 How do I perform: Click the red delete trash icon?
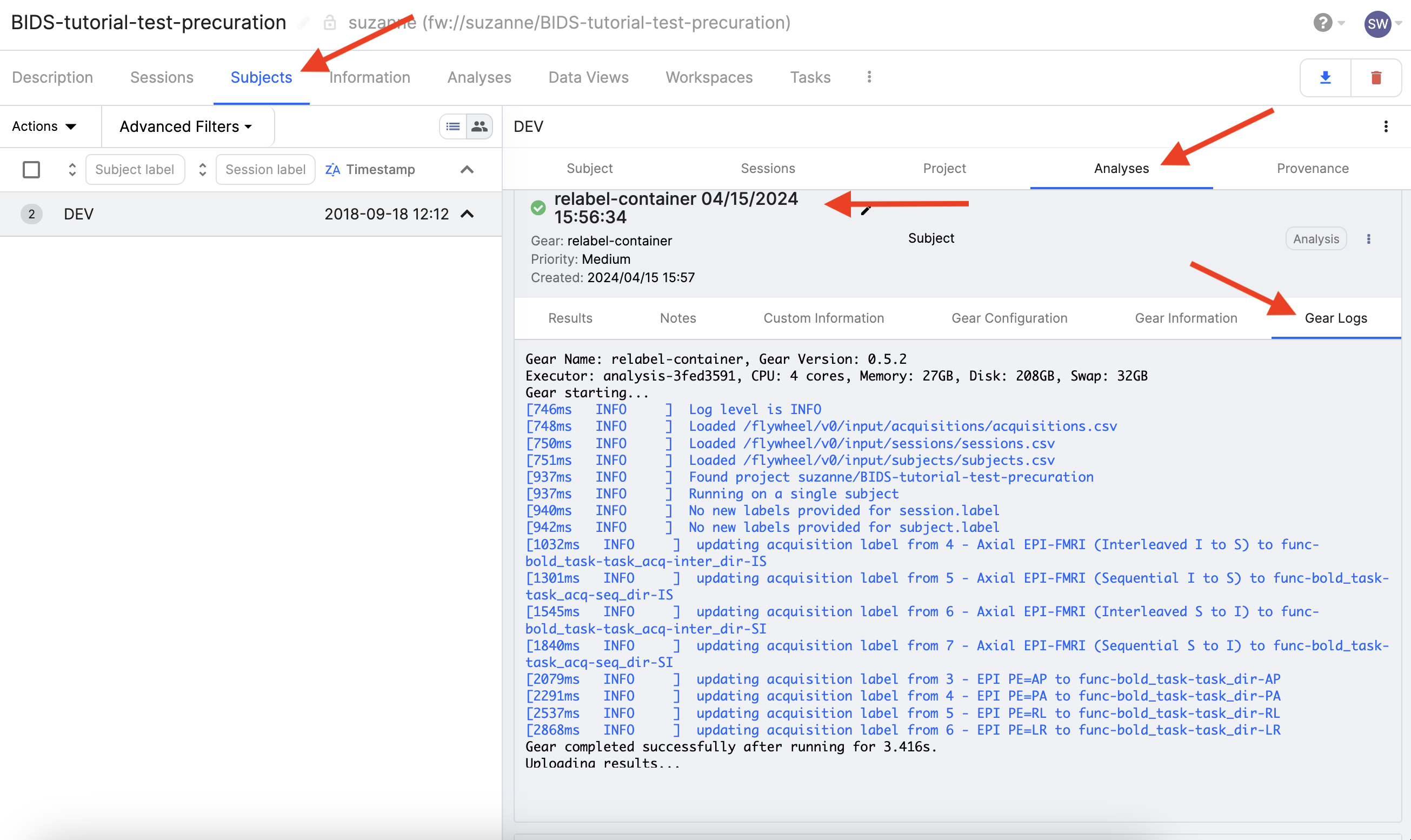[x=1376, y=77]
